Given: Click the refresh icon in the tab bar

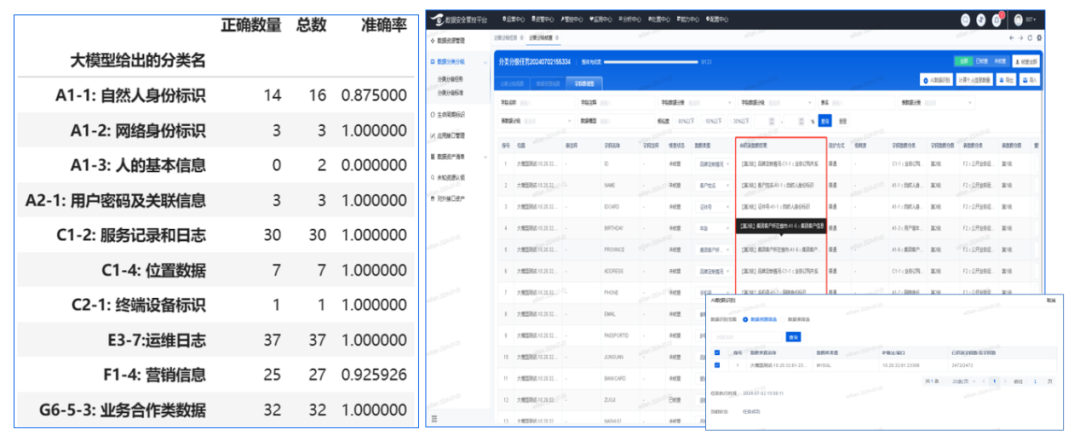Looking at the screenshot, I should 1030,38.
